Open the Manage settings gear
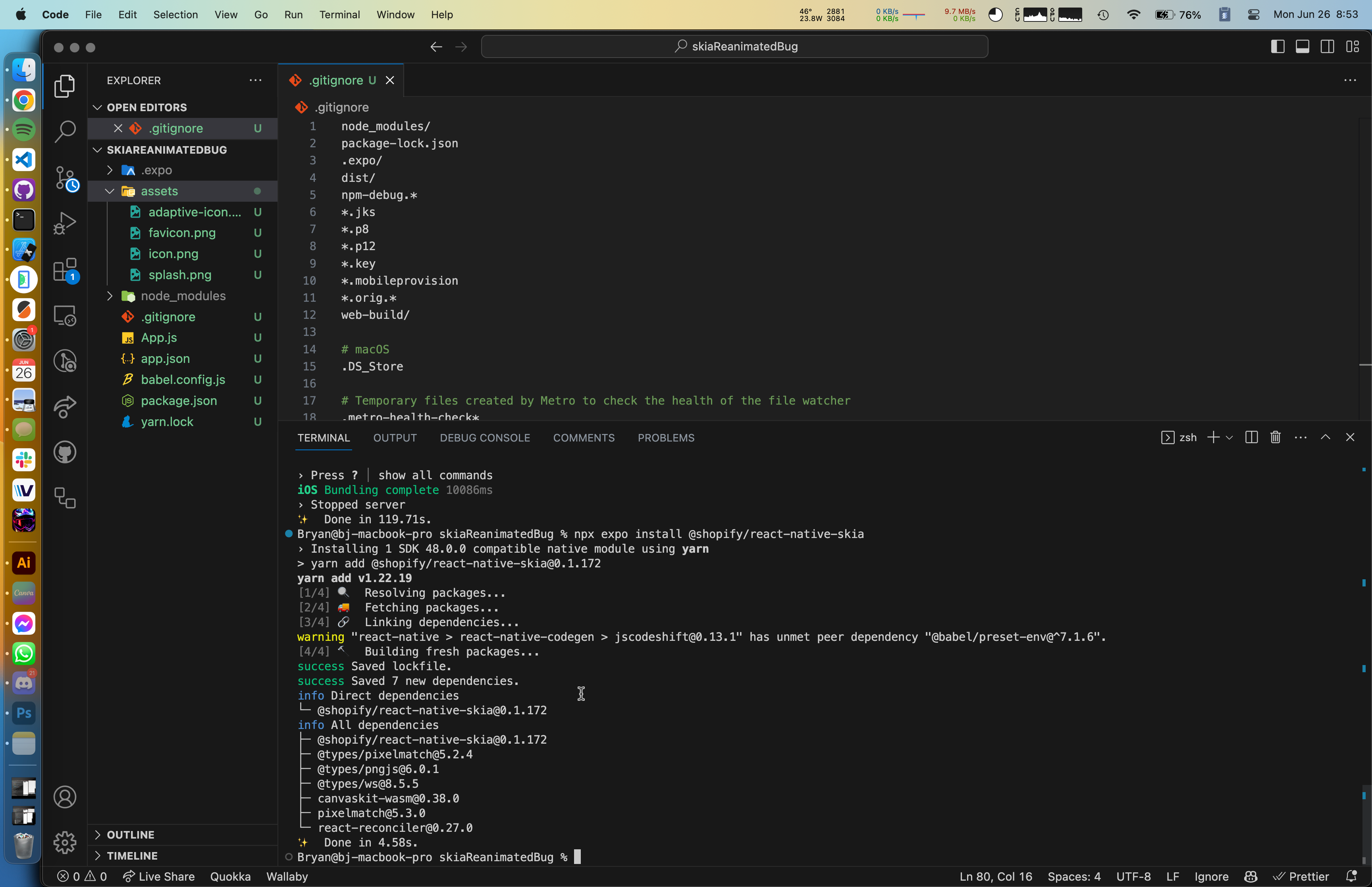This screenshot has height=887, width=1372. (x=64, y=843)
